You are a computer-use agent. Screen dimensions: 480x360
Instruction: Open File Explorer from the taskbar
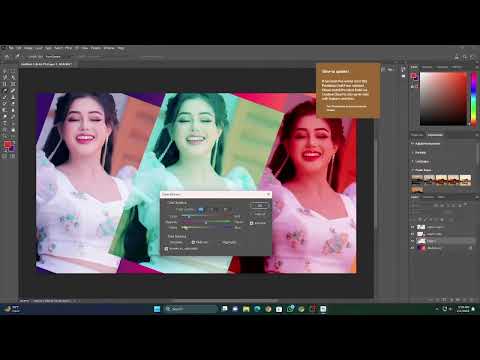tap(246, 309)
